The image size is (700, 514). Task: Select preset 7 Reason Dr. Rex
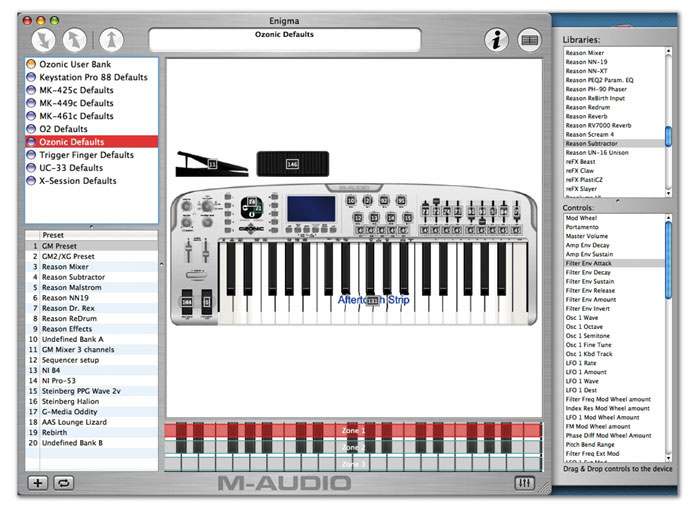coord(92,308)
